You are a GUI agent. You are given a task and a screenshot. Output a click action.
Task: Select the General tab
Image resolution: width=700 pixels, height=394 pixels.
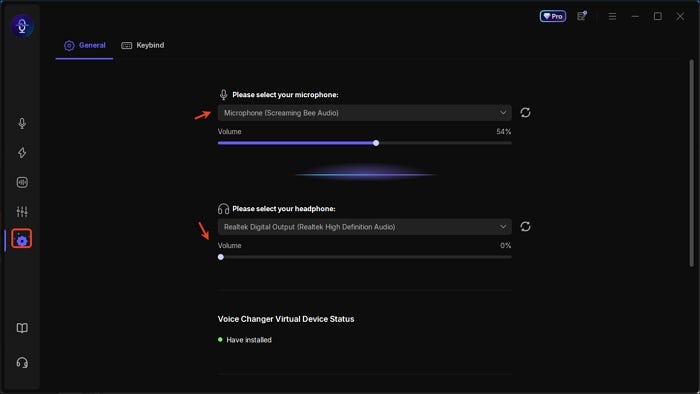point(84,45)
